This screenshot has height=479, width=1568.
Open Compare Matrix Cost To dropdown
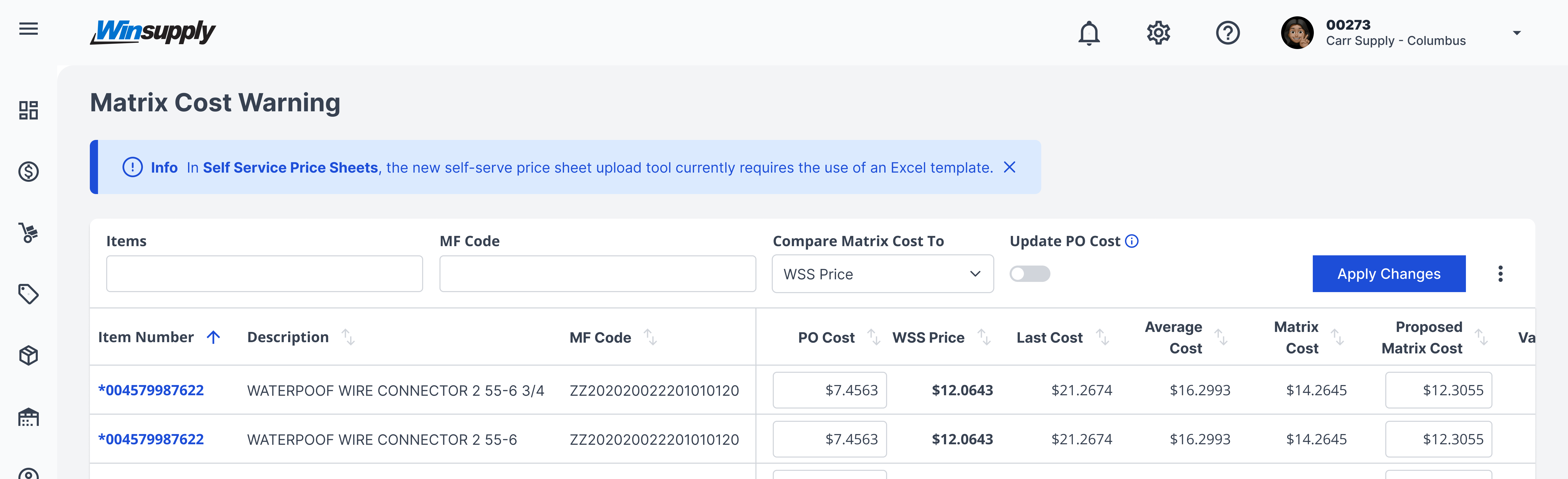[x=882, y=274]
